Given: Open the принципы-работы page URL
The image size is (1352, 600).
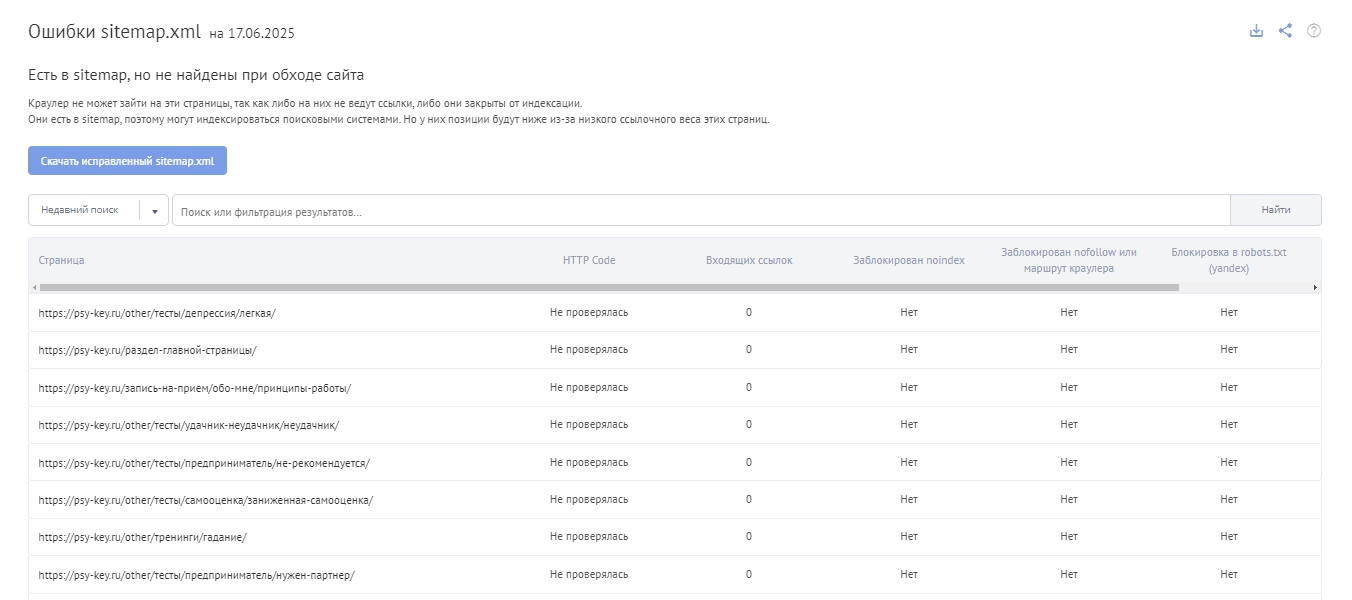Looking at the screenshot, I should [x=195, y=388].
